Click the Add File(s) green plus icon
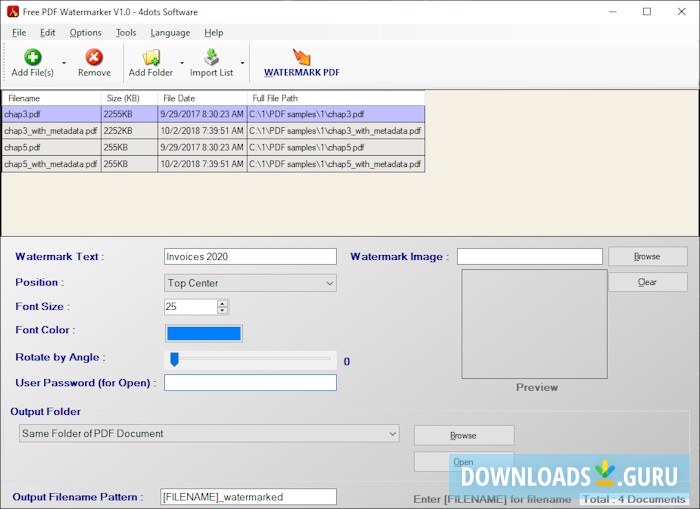 click(33, 57)
